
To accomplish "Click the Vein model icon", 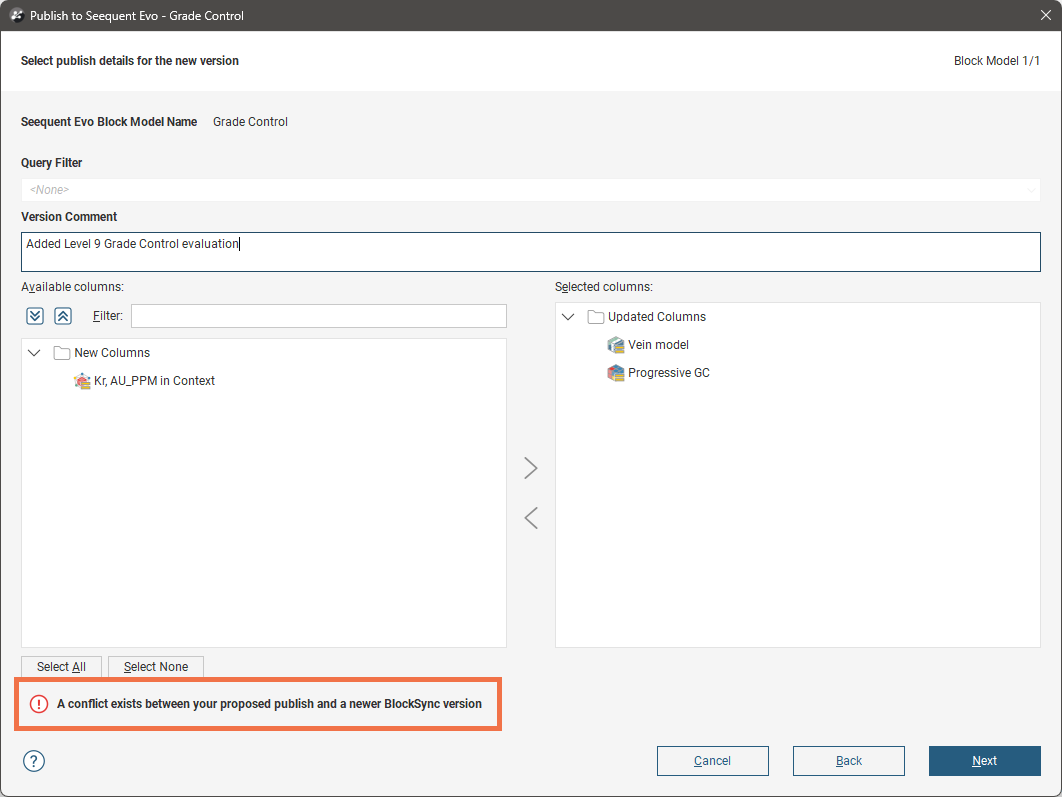I will 616,345.
